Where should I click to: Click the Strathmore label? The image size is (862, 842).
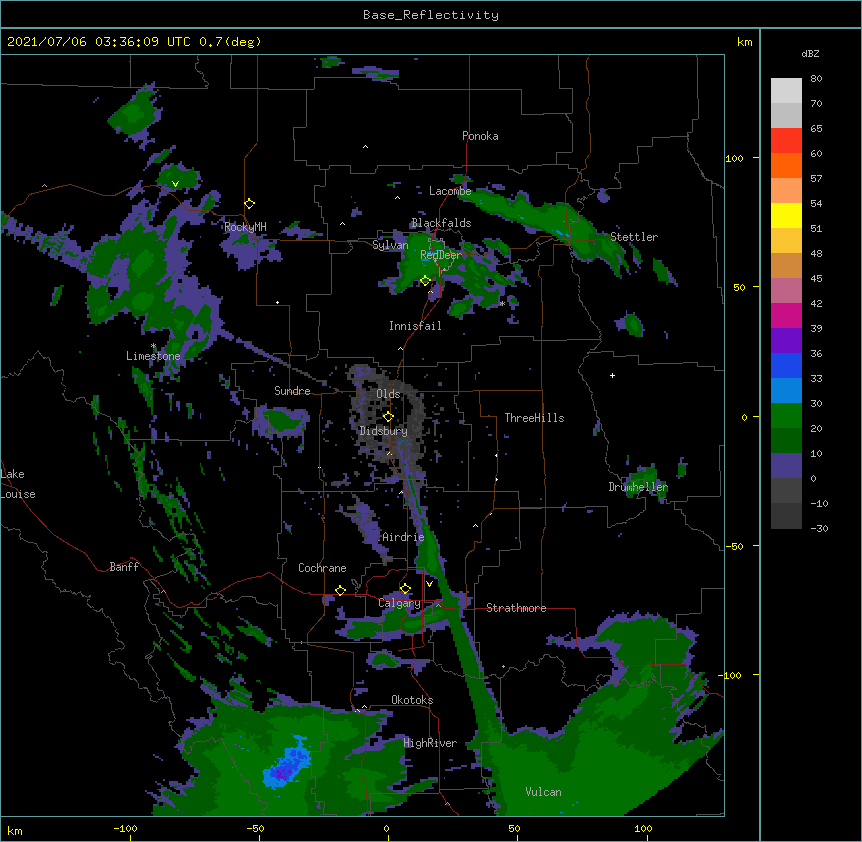tap(516, 608)
